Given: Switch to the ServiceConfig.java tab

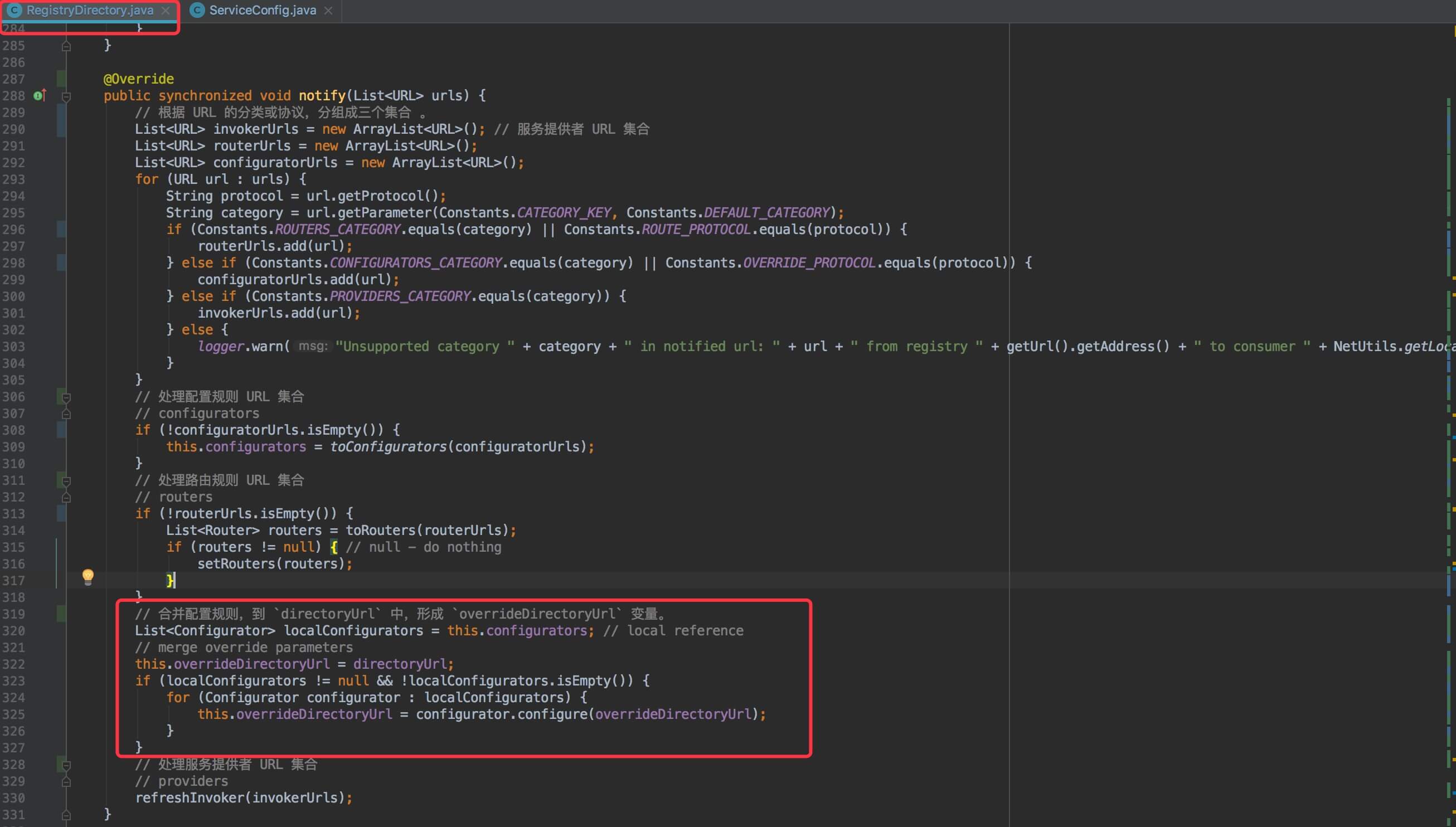Looking at the screenshot, I should click(x=262, y=10).
